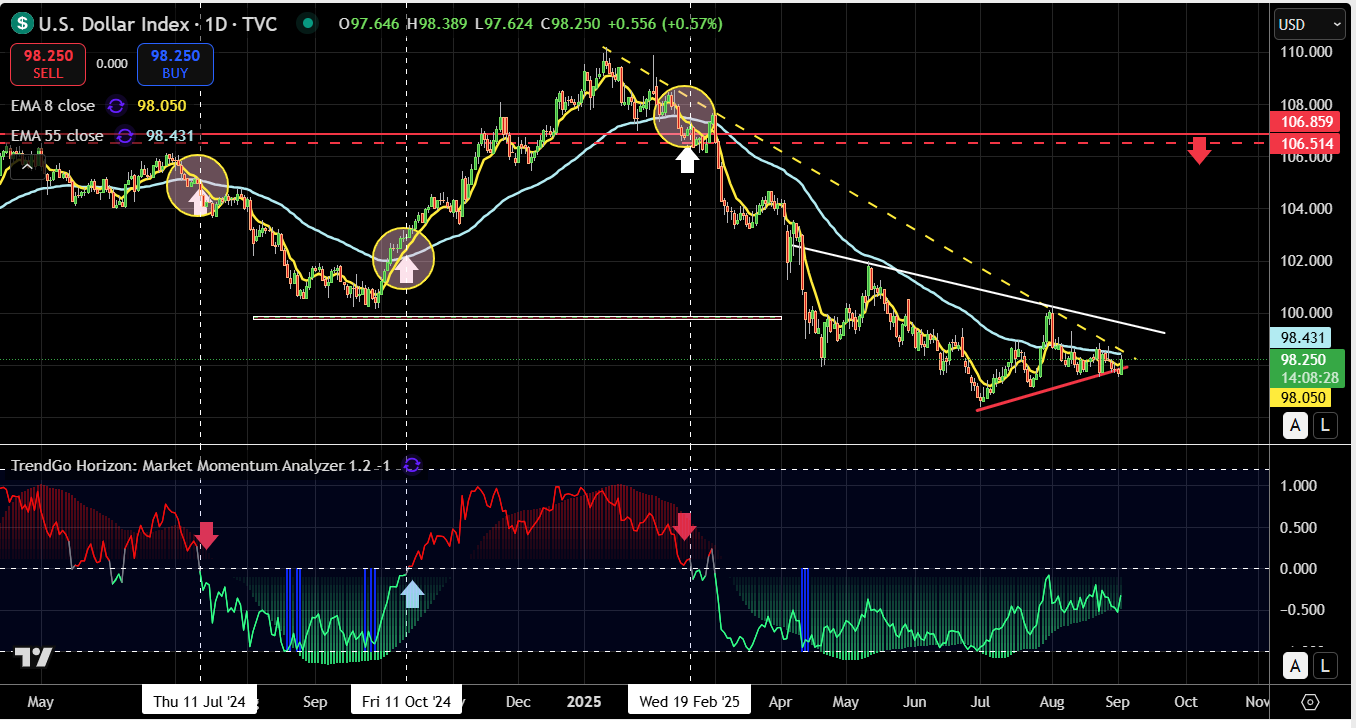Click the TrendGo Horizon indicator title
Screen dimensions: 1356x728
pyautogui.click(x=200, y=466)
